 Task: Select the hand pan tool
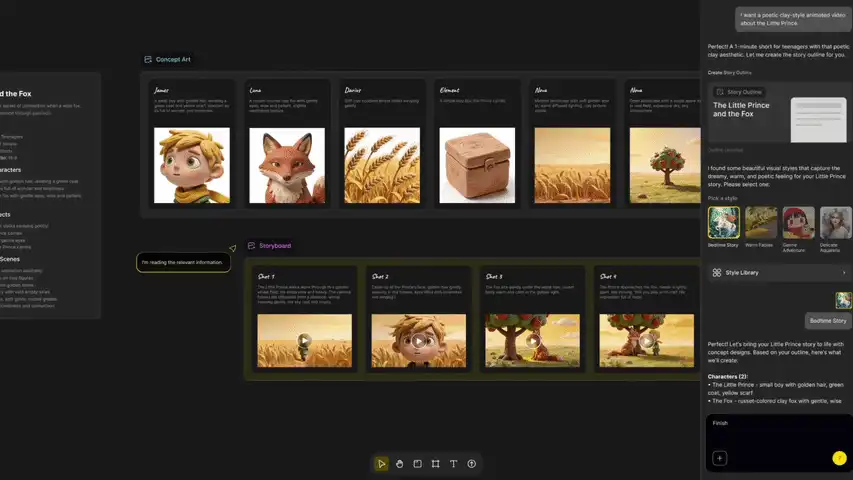point(399,464)
